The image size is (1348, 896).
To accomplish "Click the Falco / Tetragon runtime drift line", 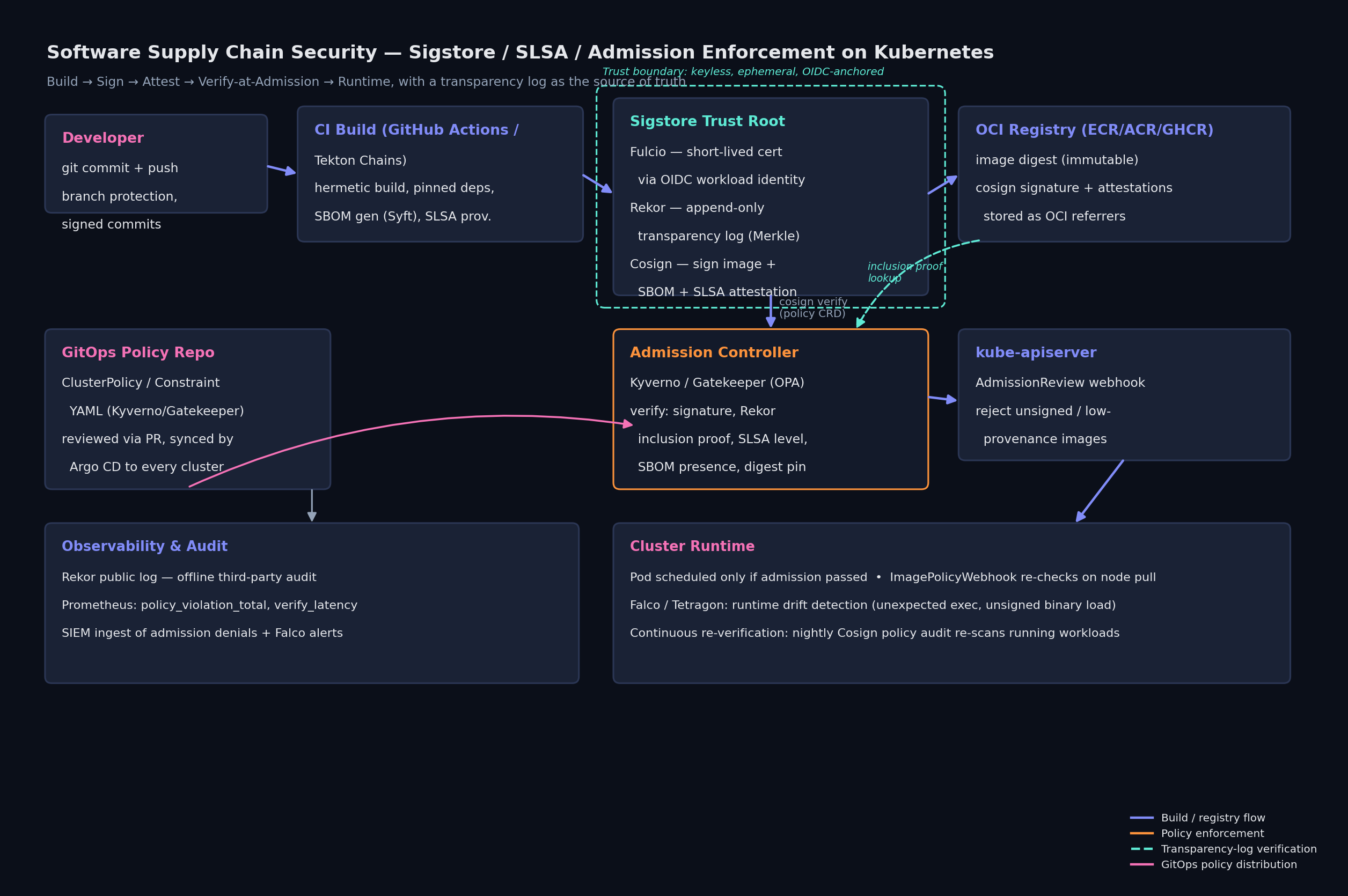I will (873, 606).
